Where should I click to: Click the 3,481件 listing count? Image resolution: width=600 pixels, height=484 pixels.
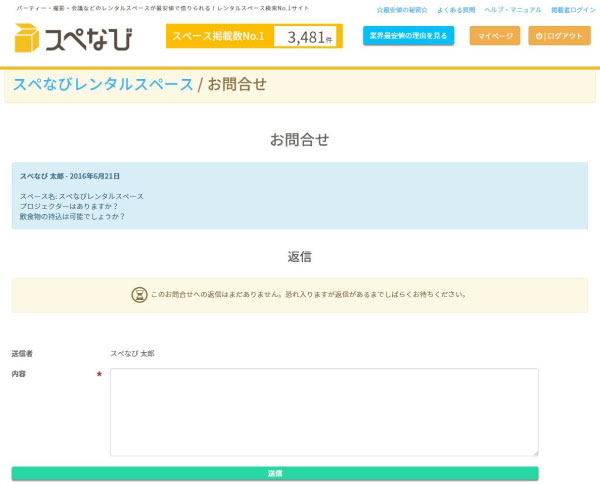tap(307, 37)
